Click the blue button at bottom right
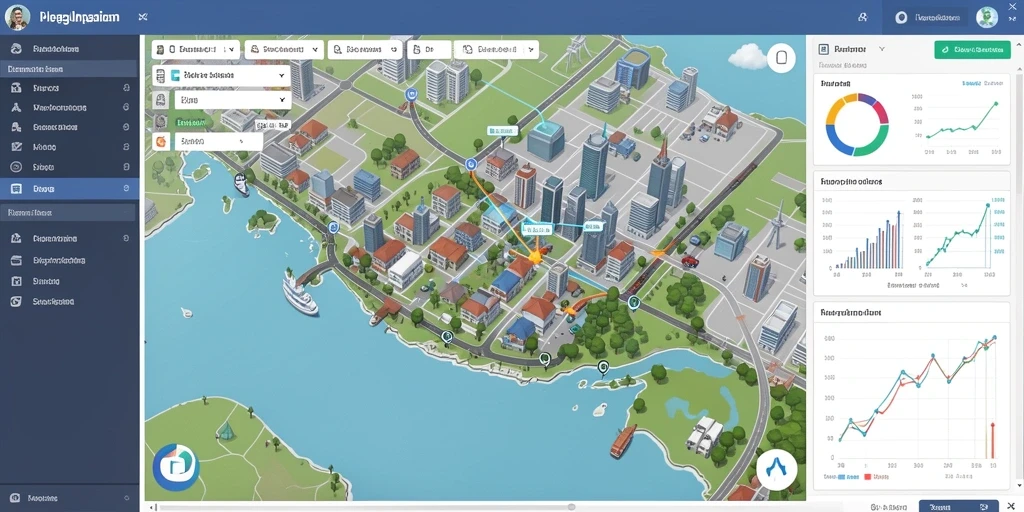This screenshot has width=1024, height=512. point(959,506)
